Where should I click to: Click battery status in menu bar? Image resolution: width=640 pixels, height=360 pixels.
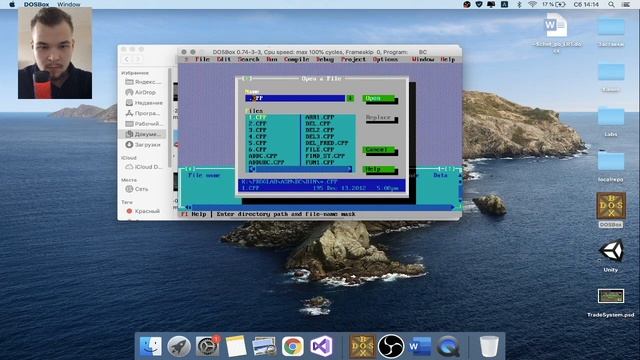click(554, 4)
